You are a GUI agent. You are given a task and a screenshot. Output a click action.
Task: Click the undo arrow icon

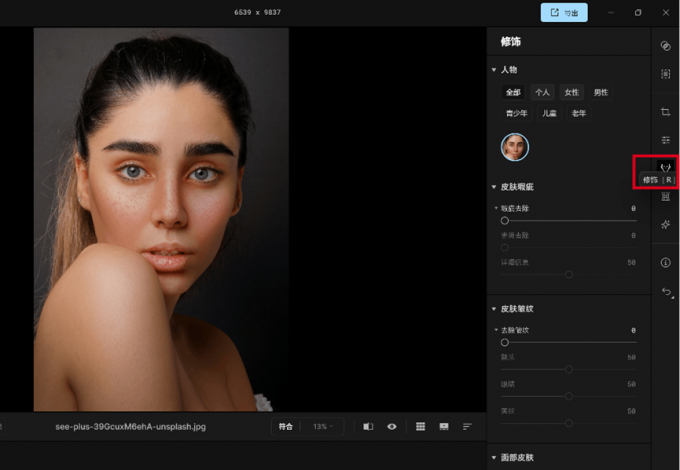(665, 292)
